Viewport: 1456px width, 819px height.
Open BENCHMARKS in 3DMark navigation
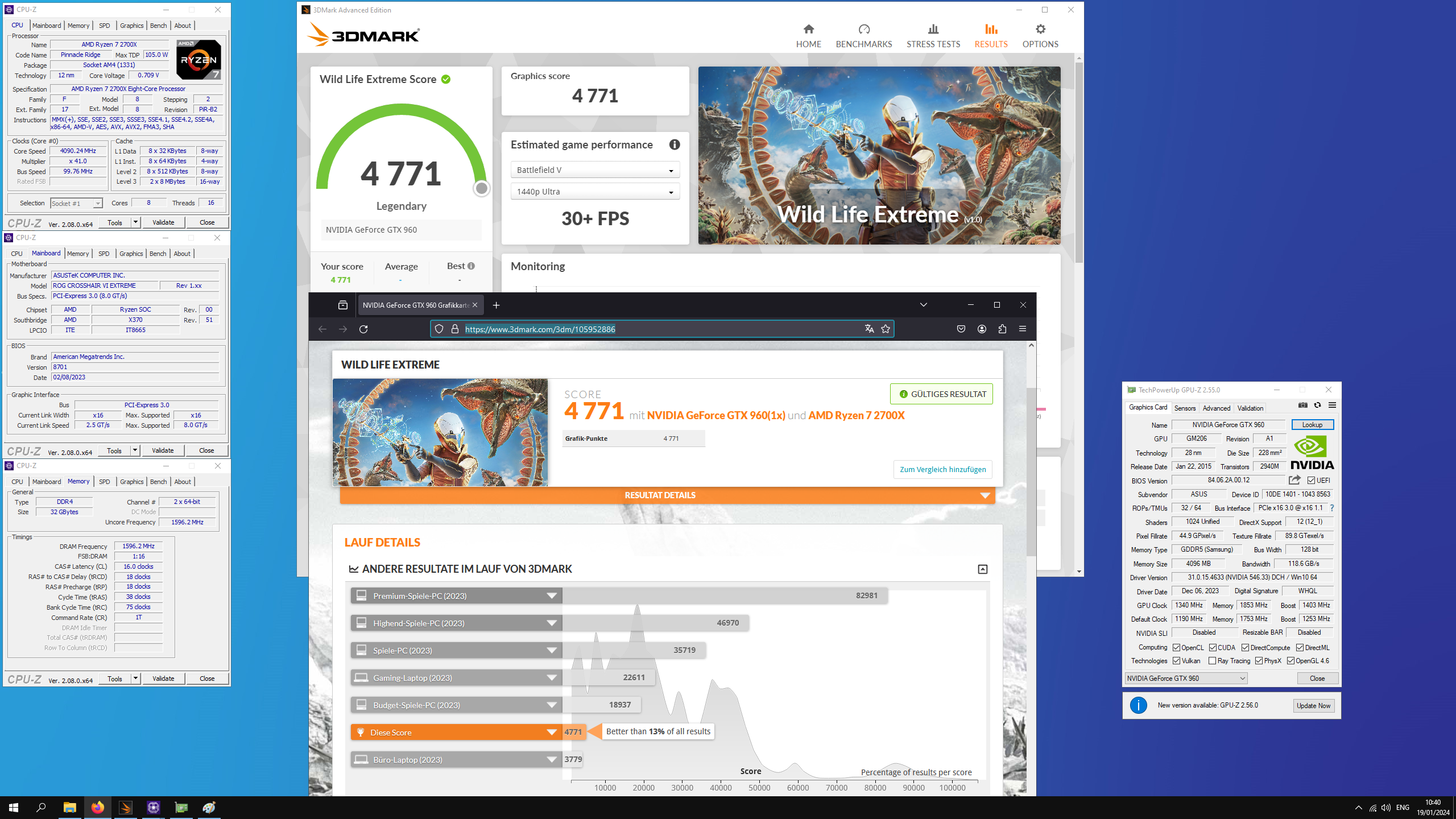coord(863,36)
